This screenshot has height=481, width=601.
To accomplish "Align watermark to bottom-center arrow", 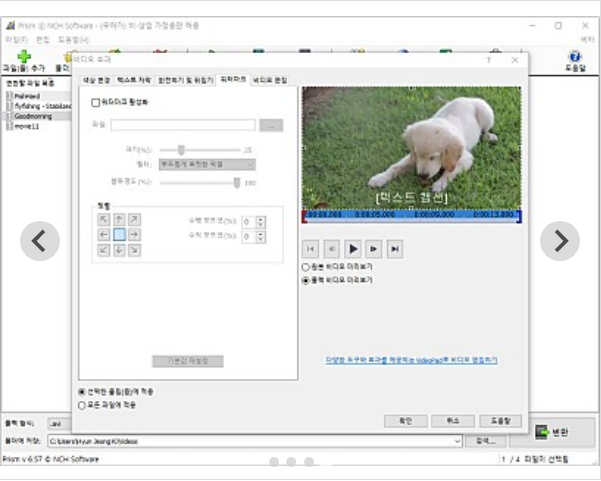I will tap(119, 250).
